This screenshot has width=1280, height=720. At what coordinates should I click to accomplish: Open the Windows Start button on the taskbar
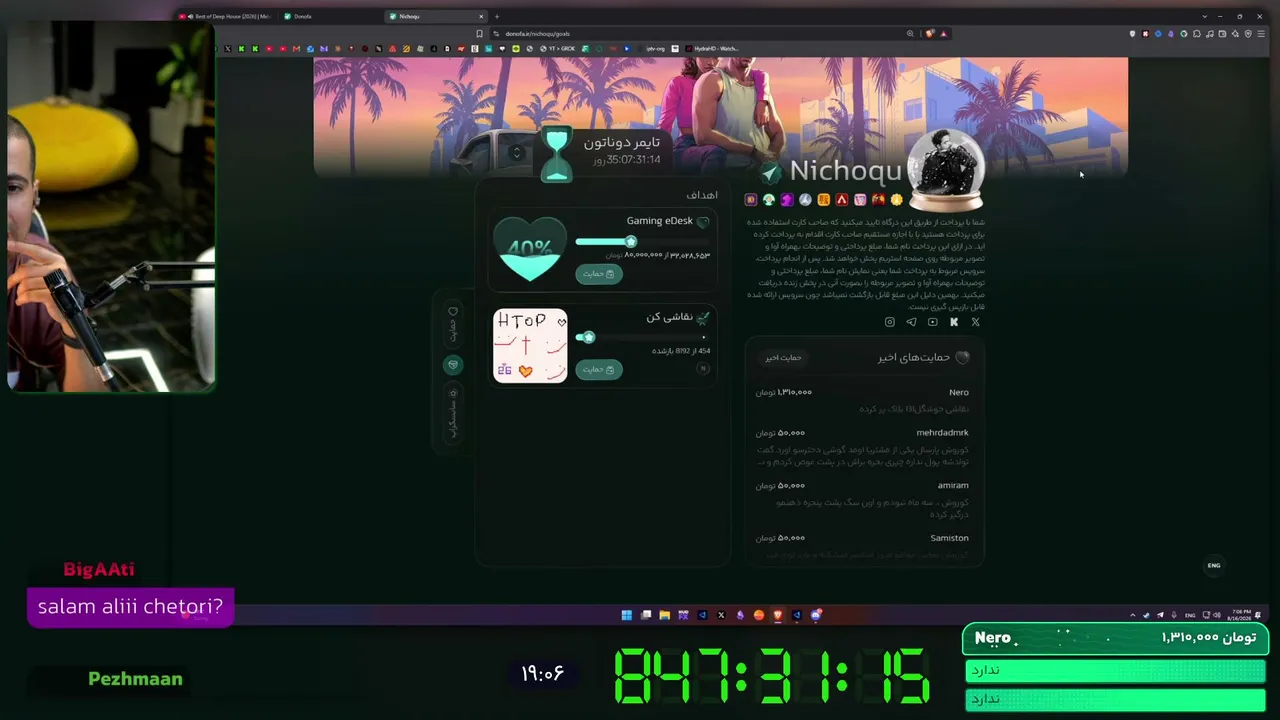coord(627,615)
